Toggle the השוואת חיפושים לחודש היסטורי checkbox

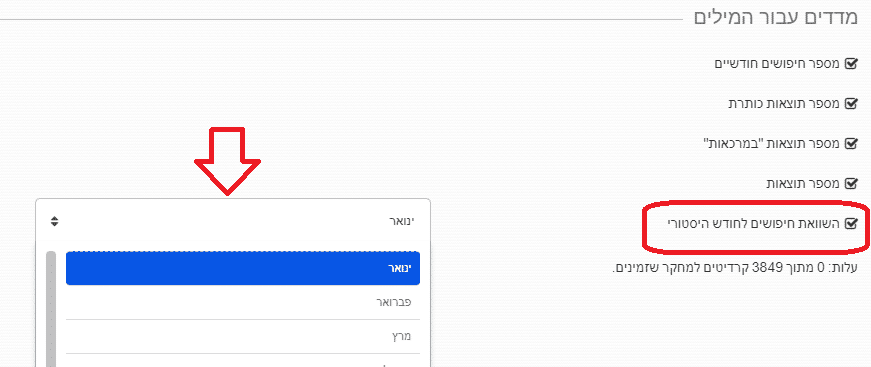pos(851,223)
